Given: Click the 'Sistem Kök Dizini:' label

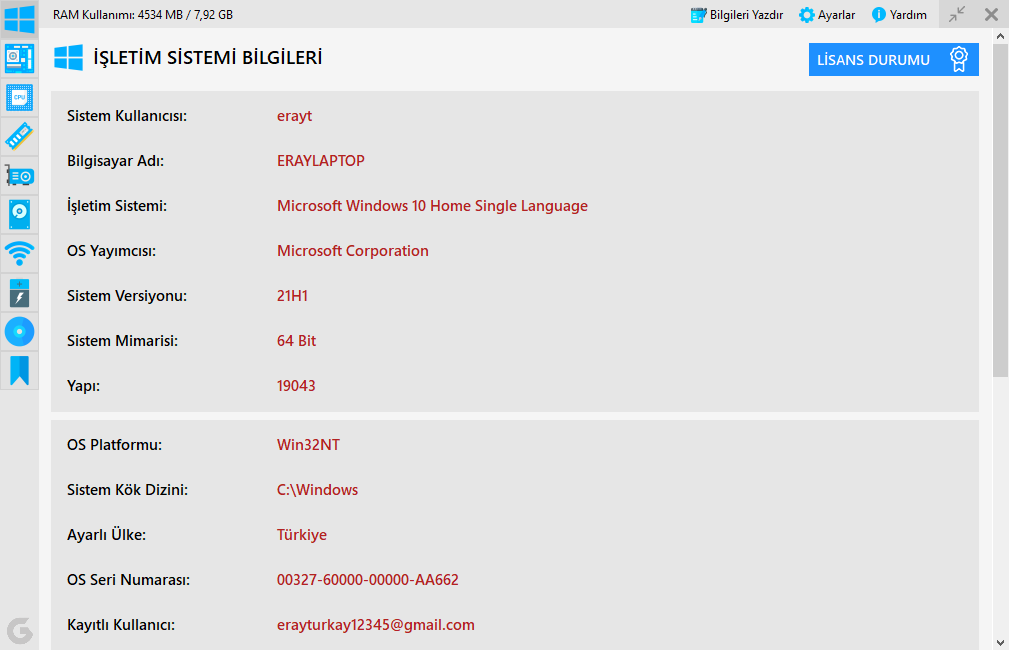Looking at the screenshot, I should coord(127,490).
